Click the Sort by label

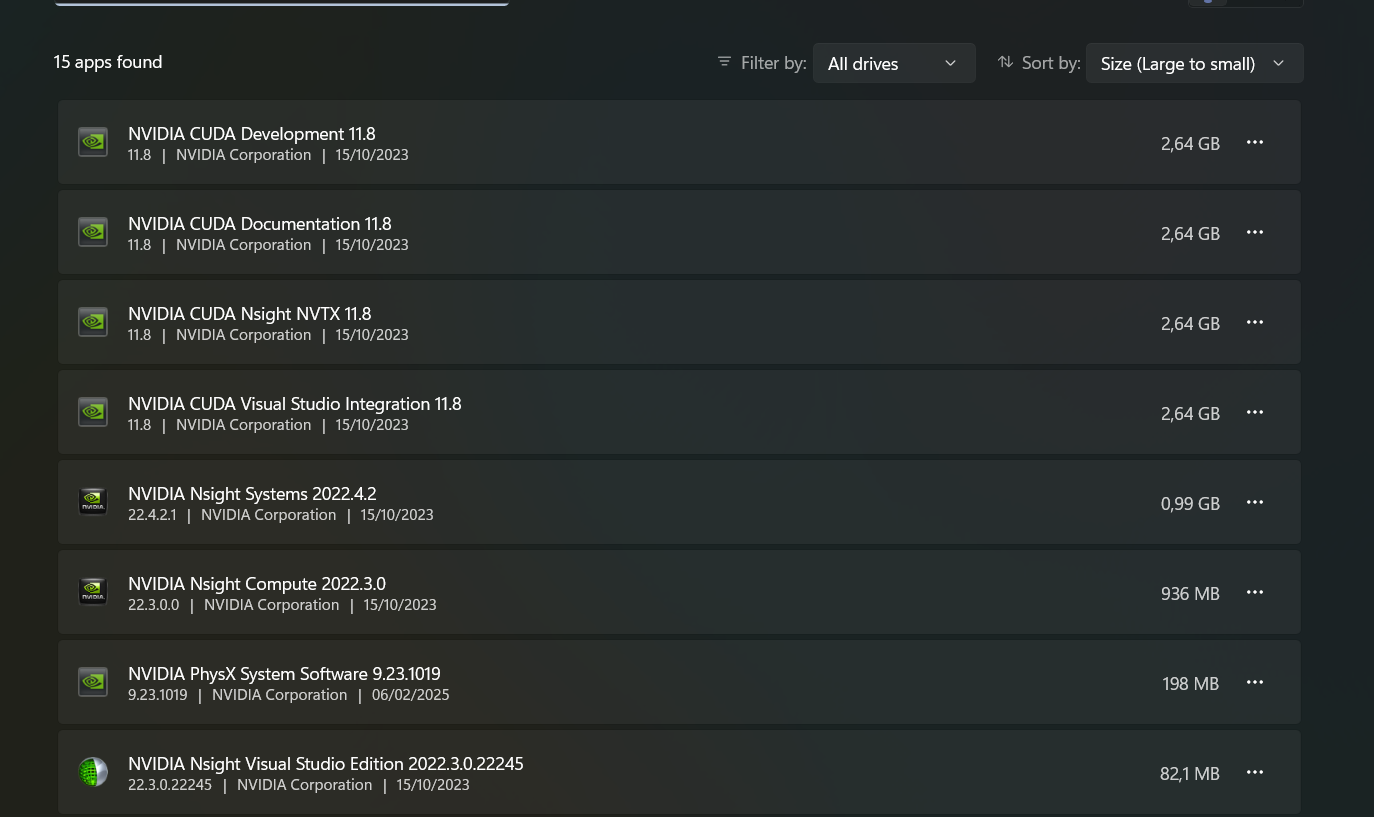1051,63
